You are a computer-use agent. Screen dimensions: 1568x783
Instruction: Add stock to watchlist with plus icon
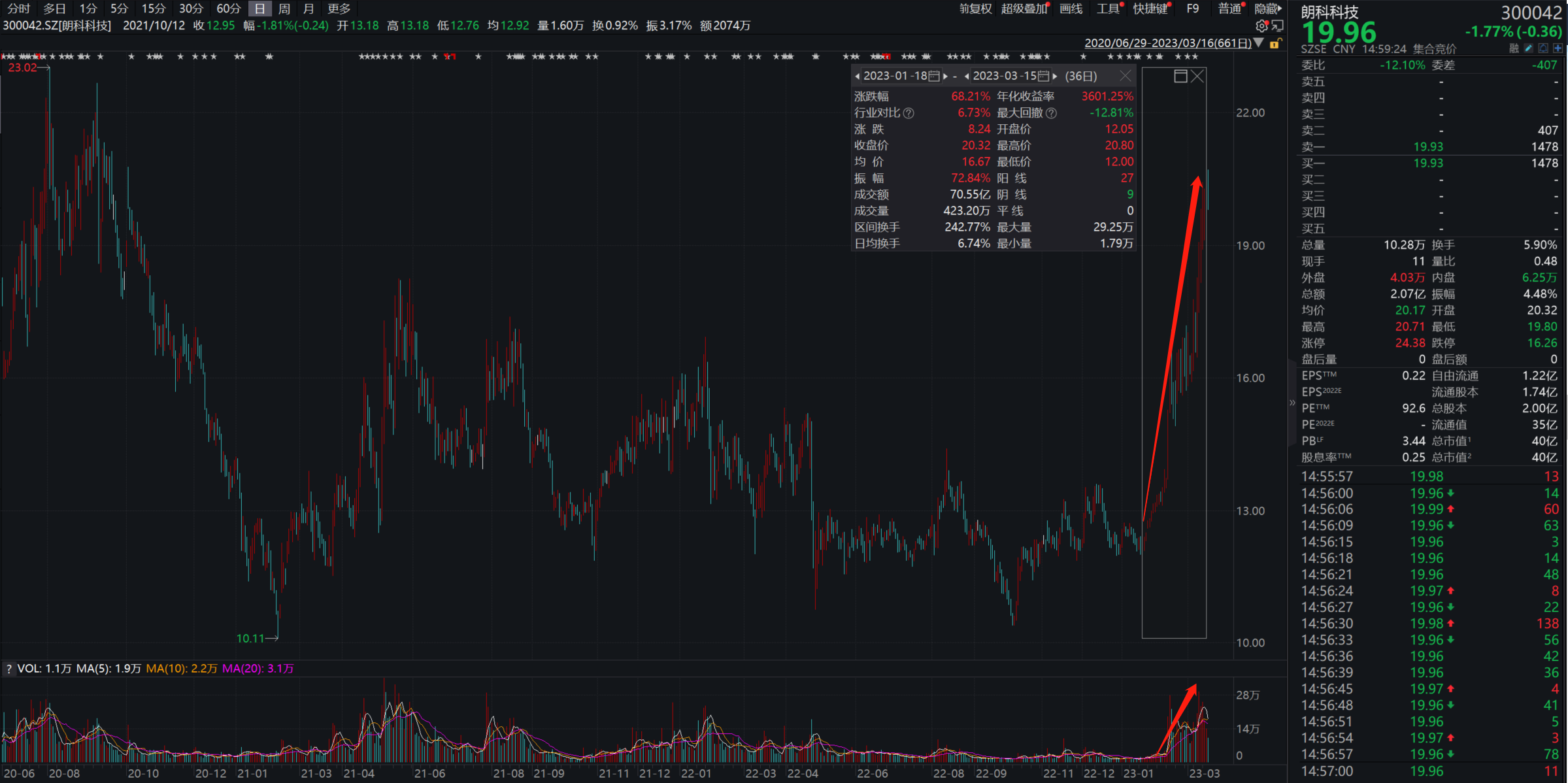[1558, 48]
